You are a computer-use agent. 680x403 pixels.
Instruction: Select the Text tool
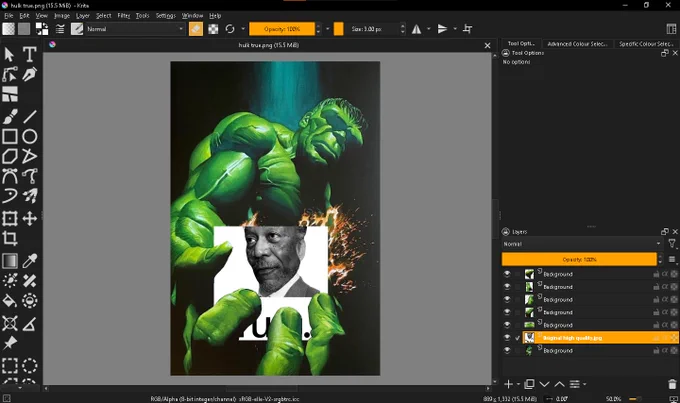(29, 55)
